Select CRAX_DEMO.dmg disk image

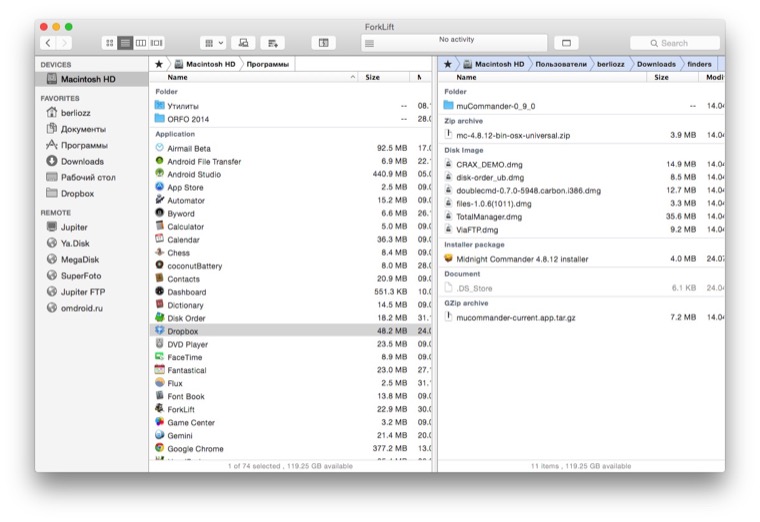582,164
